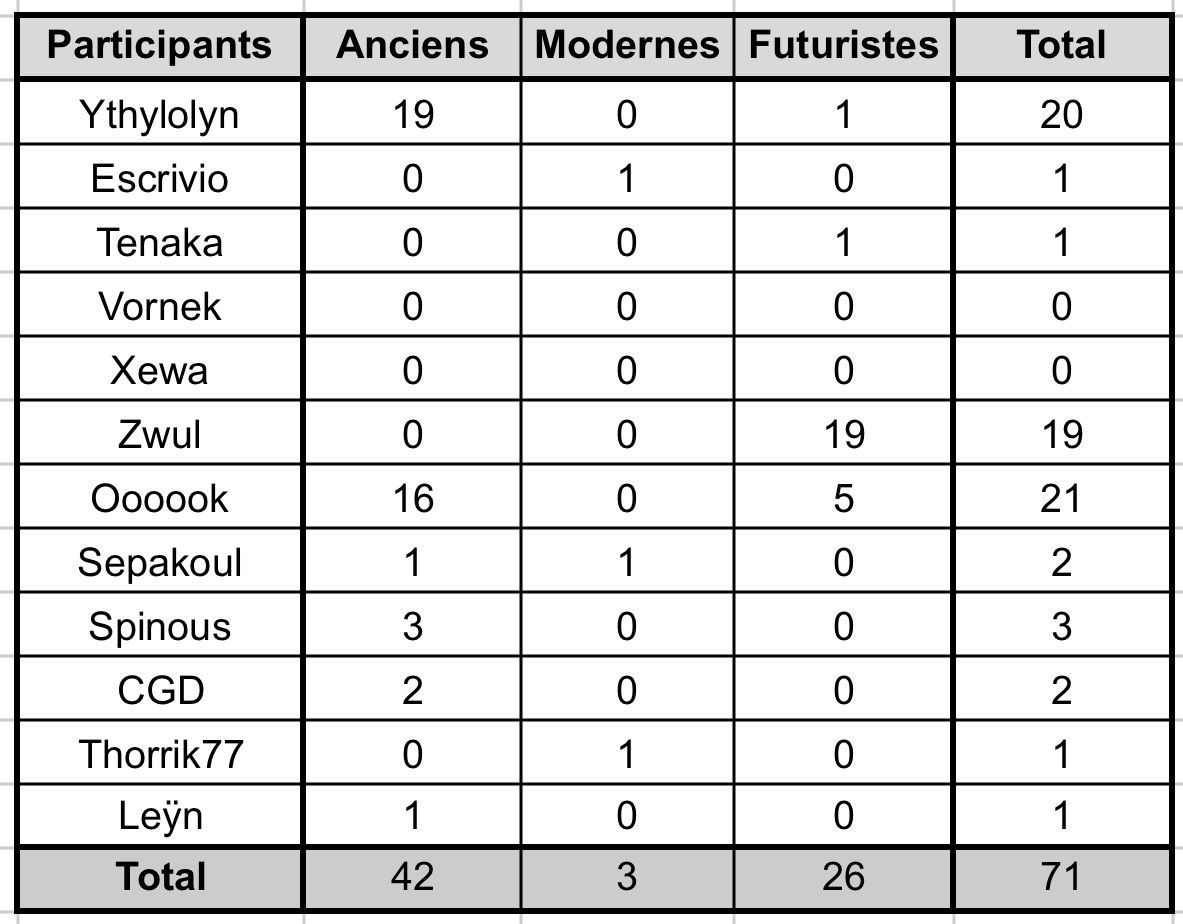Click the Participants header cell

tap(160, 45)
